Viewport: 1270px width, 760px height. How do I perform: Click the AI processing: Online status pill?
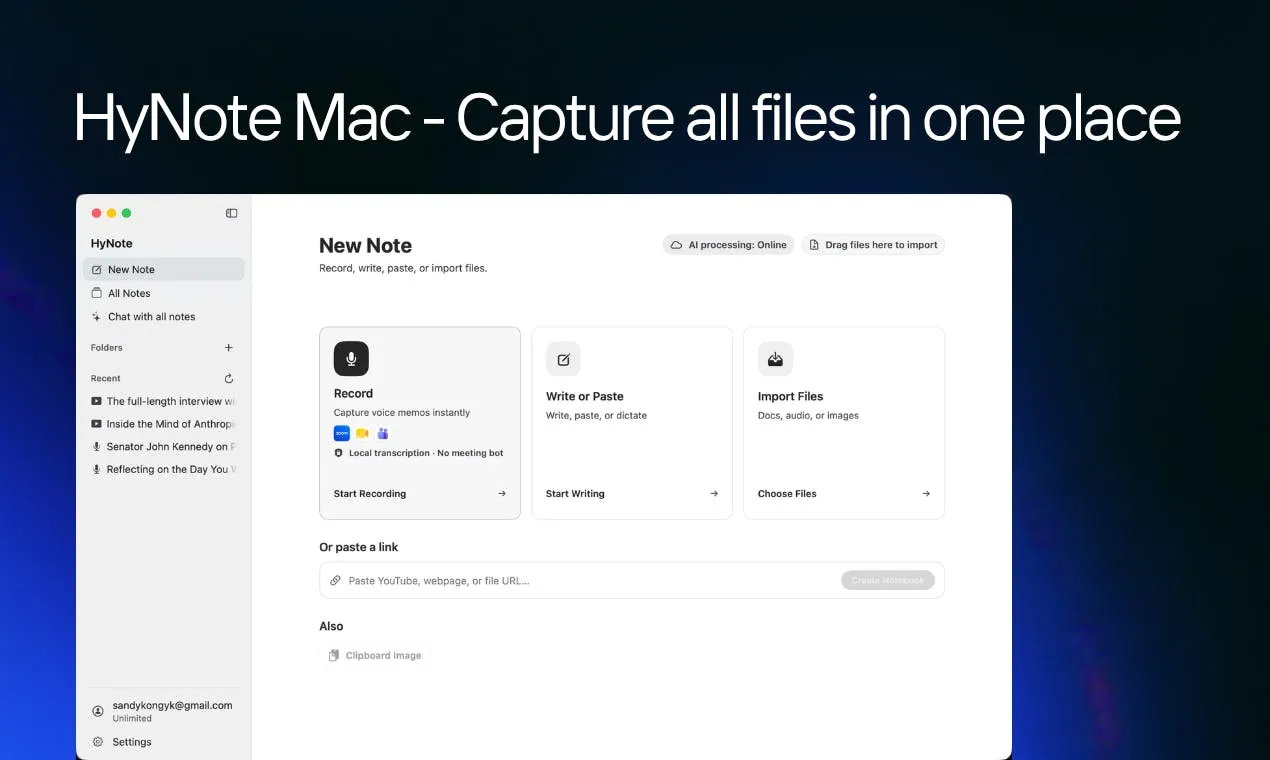(x=728, y=245)
